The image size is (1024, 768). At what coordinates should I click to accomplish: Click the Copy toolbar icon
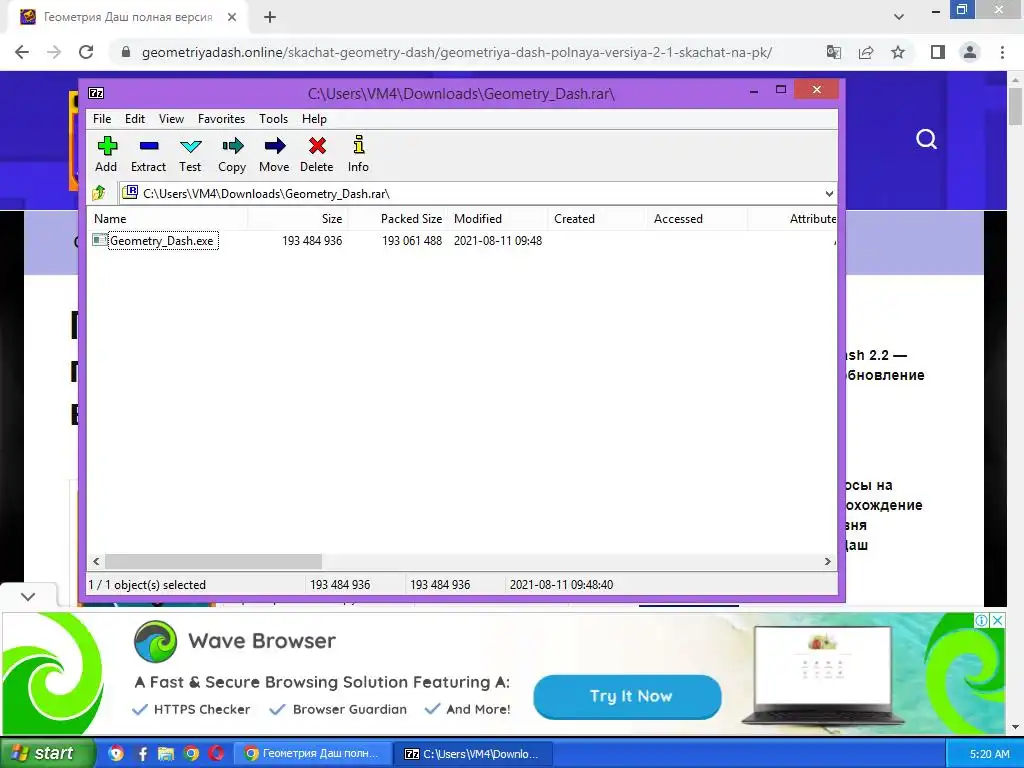click(x=232, y=154)
